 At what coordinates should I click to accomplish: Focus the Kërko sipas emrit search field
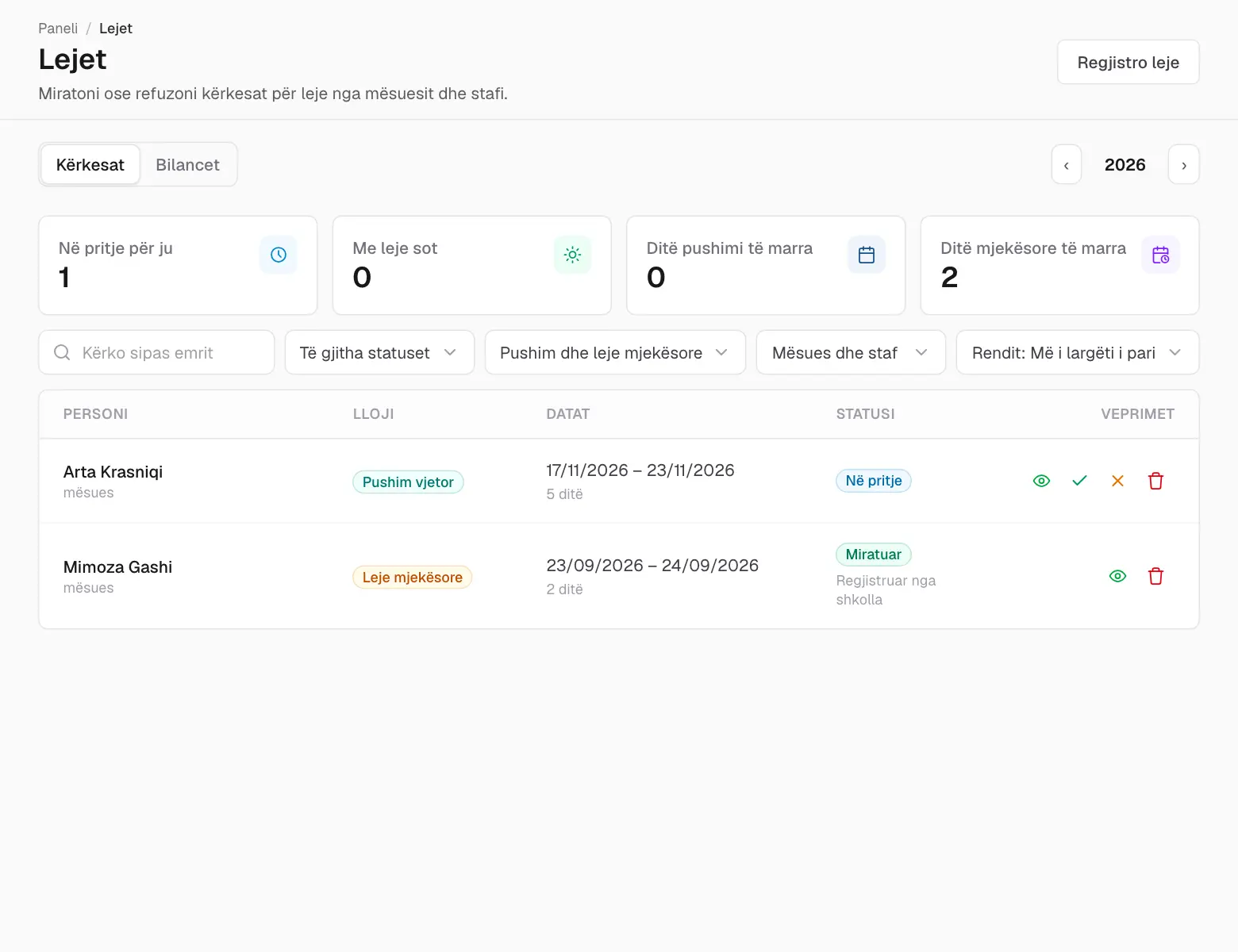(156, 352)
